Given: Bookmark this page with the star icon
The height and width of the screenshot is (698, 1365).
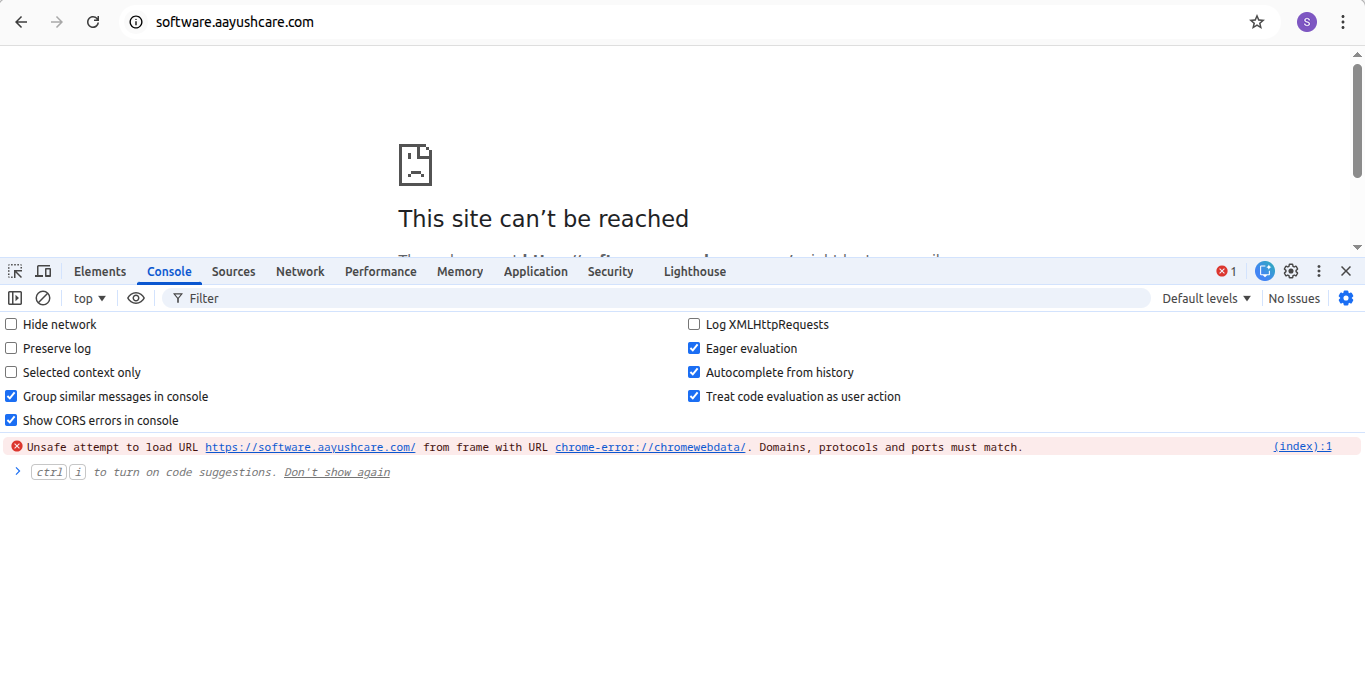Looking at the screenshot, I should coord(1257,22).
